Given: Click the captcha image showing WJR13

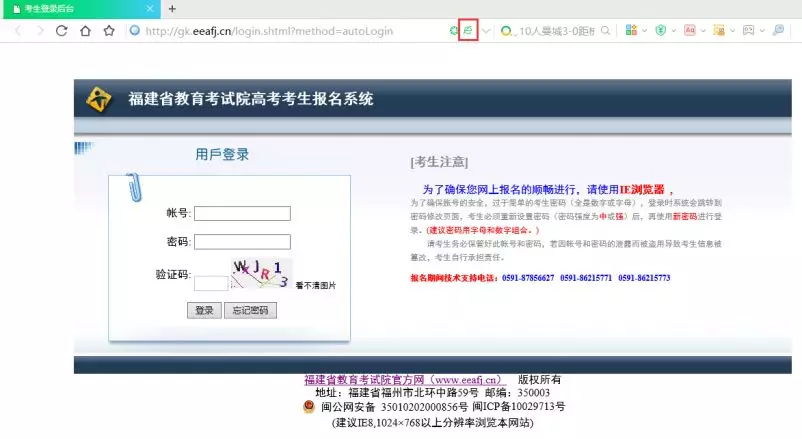Looking at the screenshot, I should 261,273.
